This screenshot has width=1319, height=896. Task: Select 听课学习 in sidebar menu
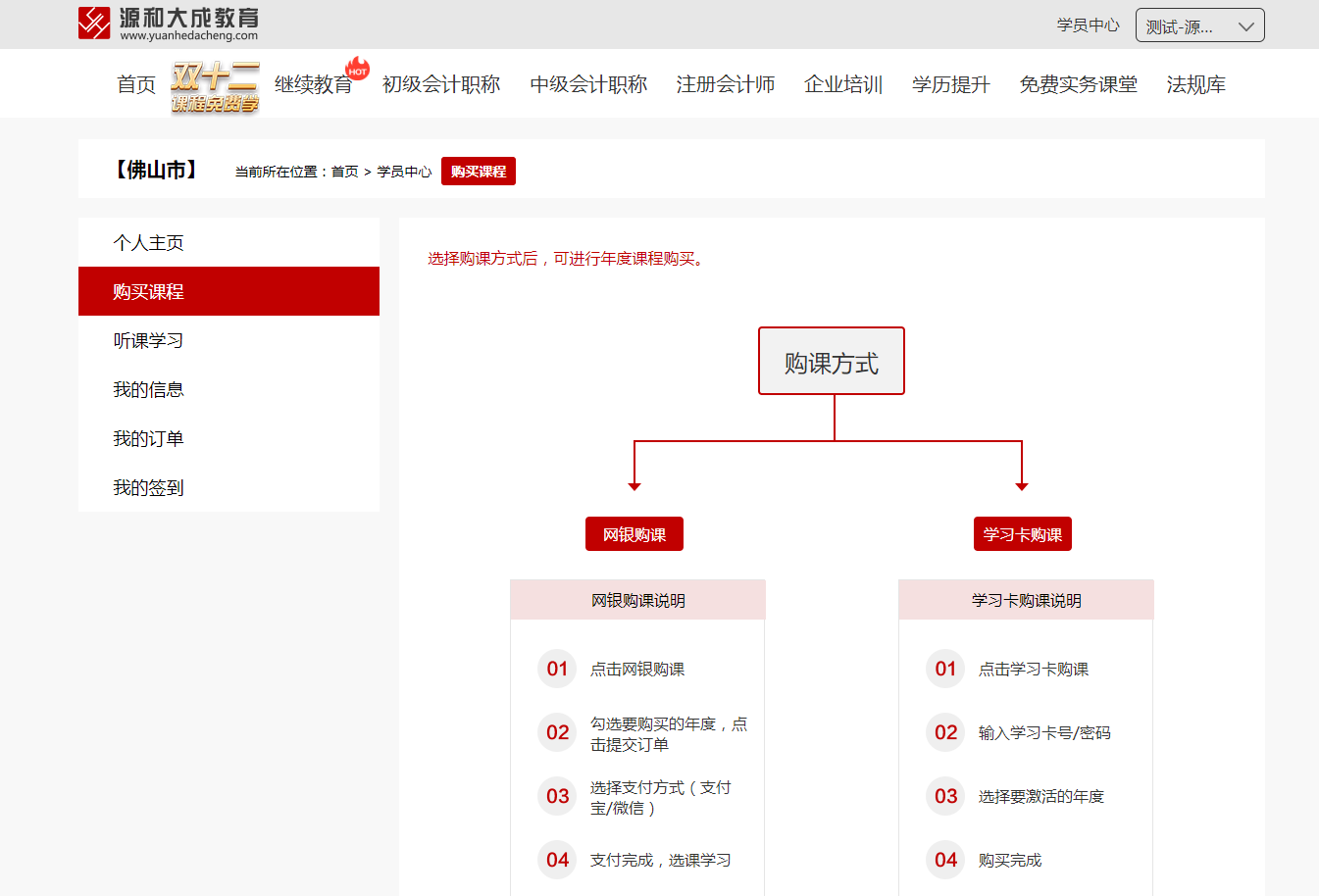pos(149,341)
